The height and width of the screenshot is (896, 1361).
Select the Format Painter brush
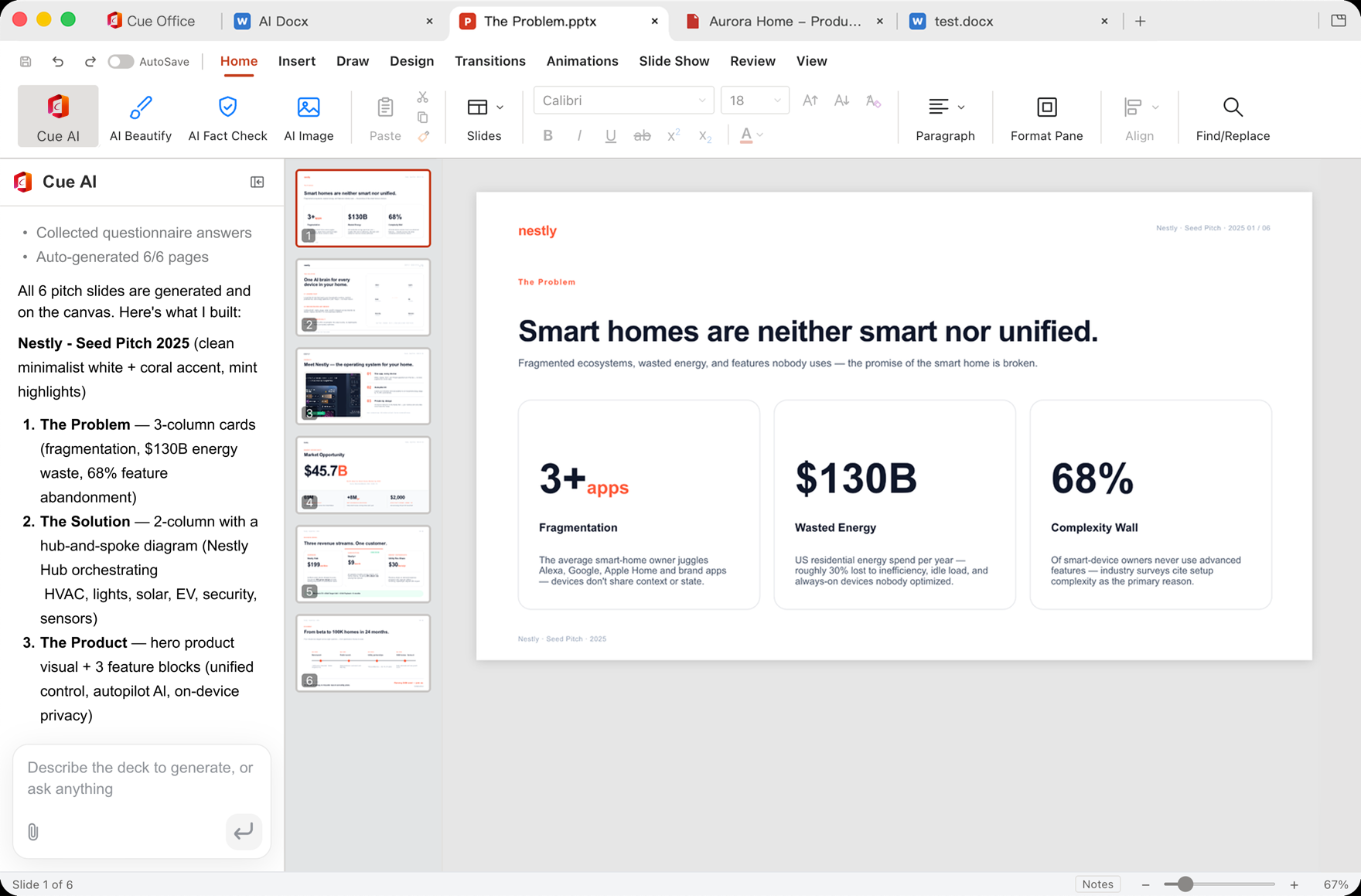click(x=424, y=136)
